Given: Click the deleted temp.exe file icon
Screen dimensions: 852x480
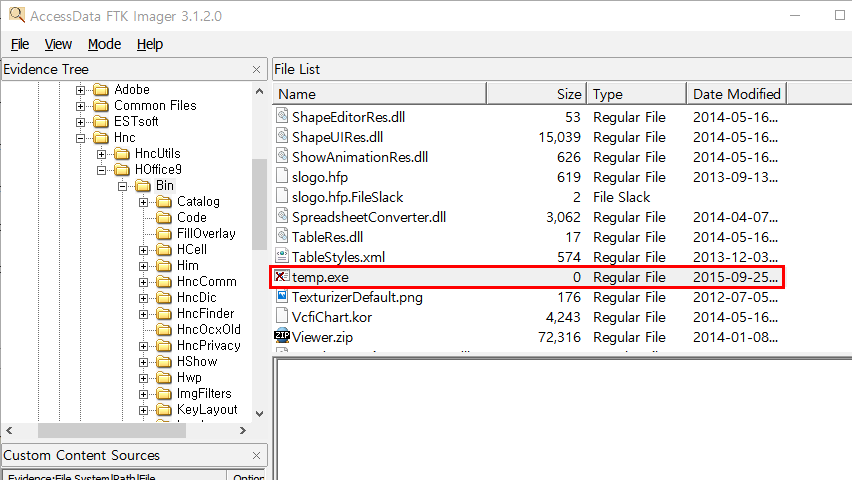Looking at the screenshot, I should point(282,276).
